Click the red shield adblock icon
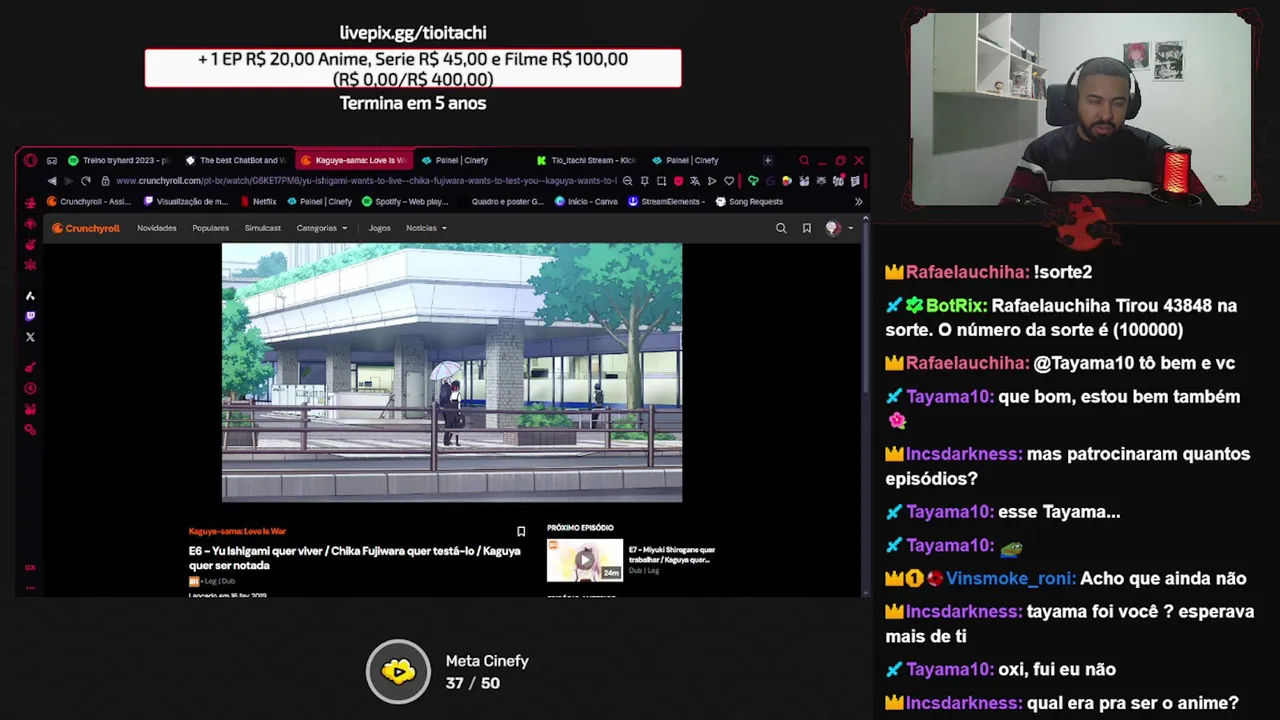 [x=678, y=181]
